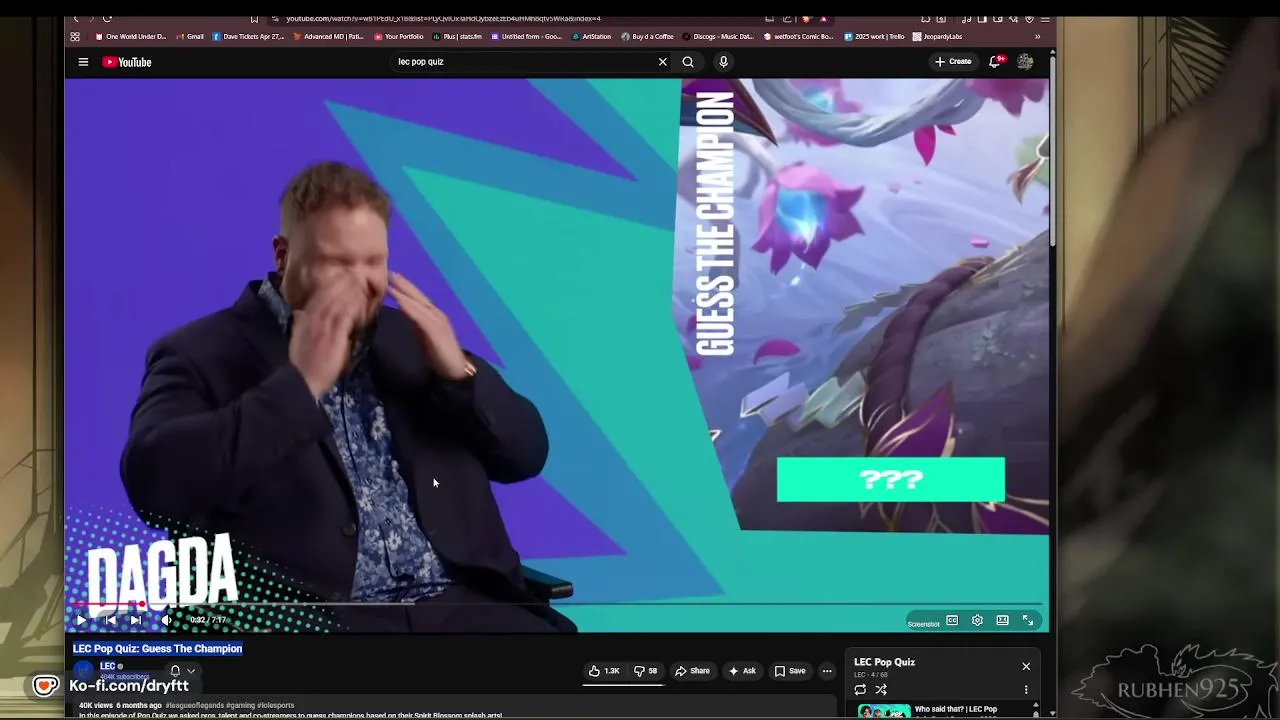Image resolution: width=1280 pixels, height=720 pixels.
Task: Open the ArtStation bookmark
Action: point(592,37)
